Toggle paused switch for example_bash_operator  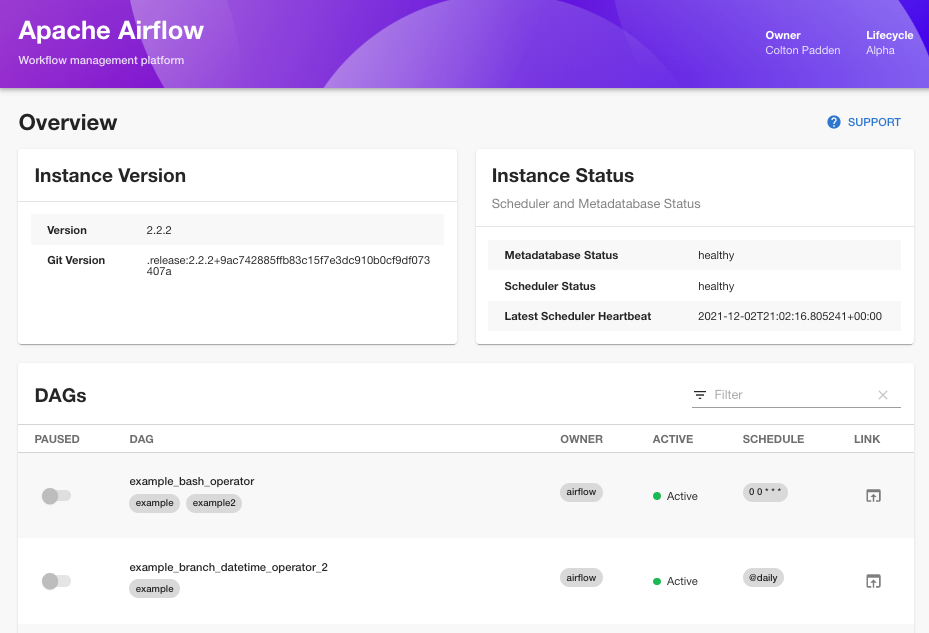point(56,495)
